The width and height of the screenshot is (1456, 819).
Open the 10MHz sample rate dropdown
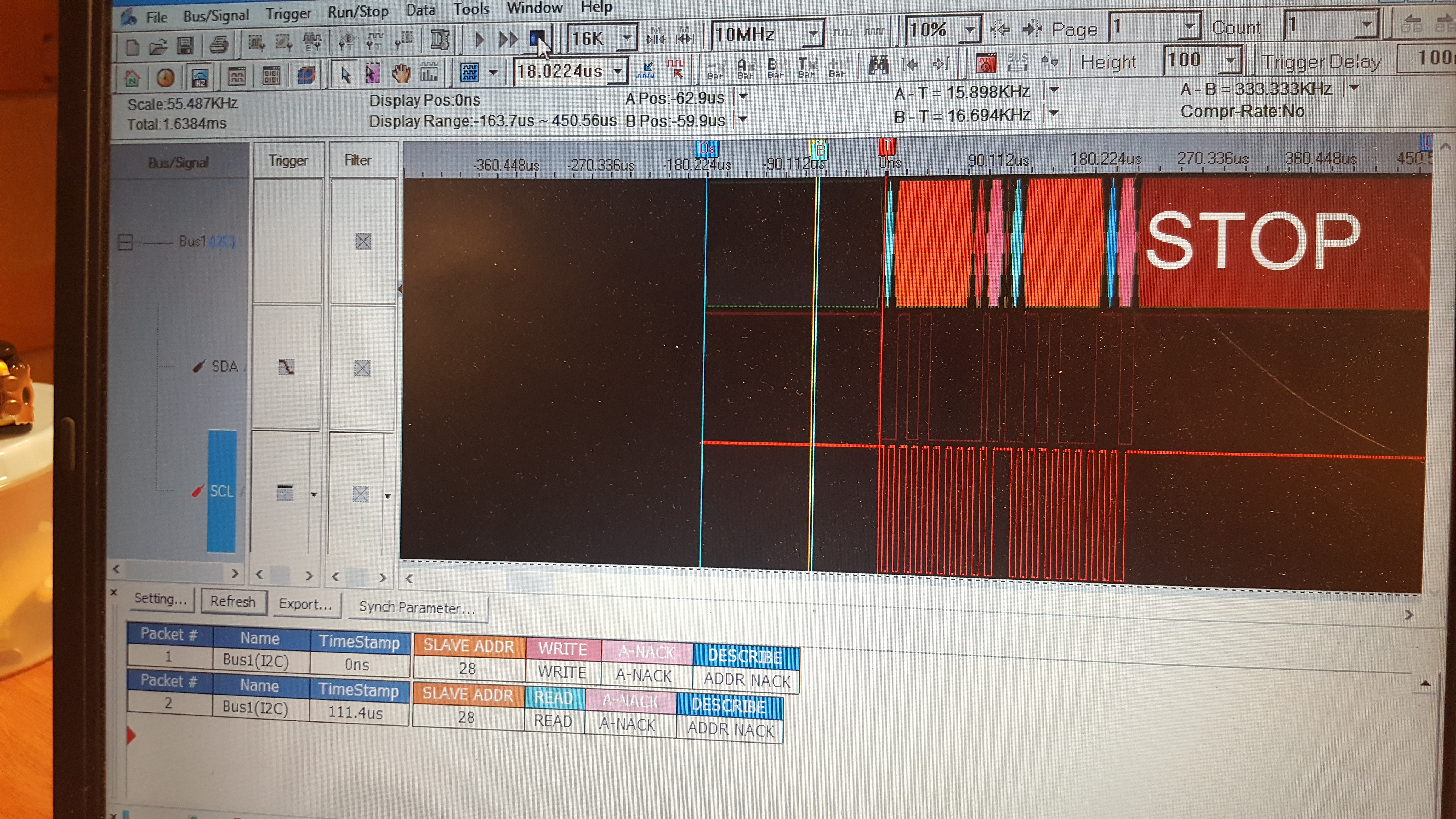click(x=813, y=33)
